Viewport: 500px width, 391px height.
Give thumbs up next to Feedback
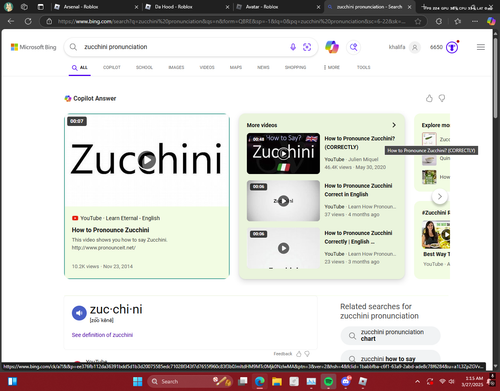pyautogui.click(x=299, y=354)
